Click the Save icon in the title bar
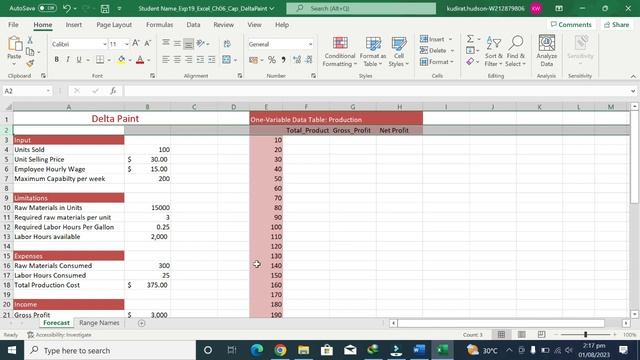The image size is (640, 360). [105, 8]
